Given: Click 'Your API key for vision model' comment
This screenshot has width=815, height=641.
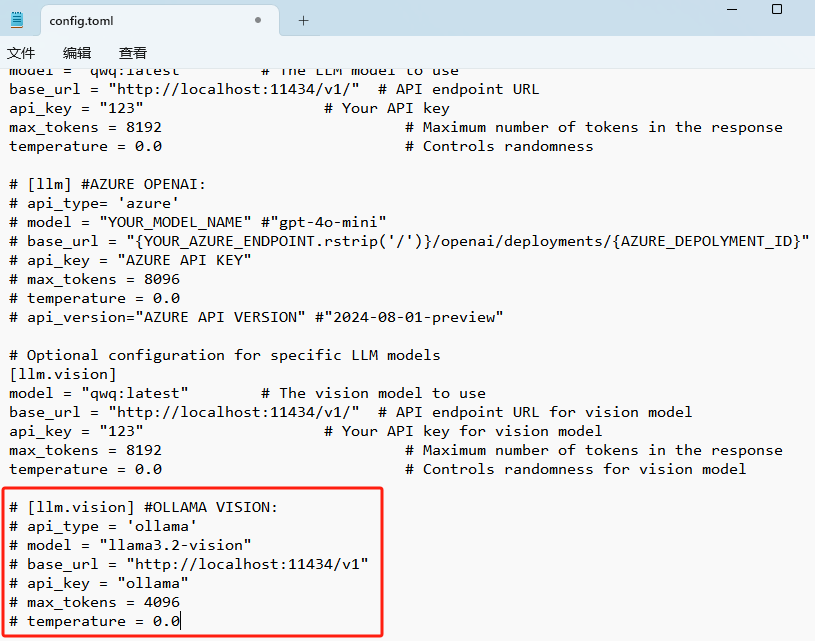Looking at the screenshot, I should [x=463, y=431].
